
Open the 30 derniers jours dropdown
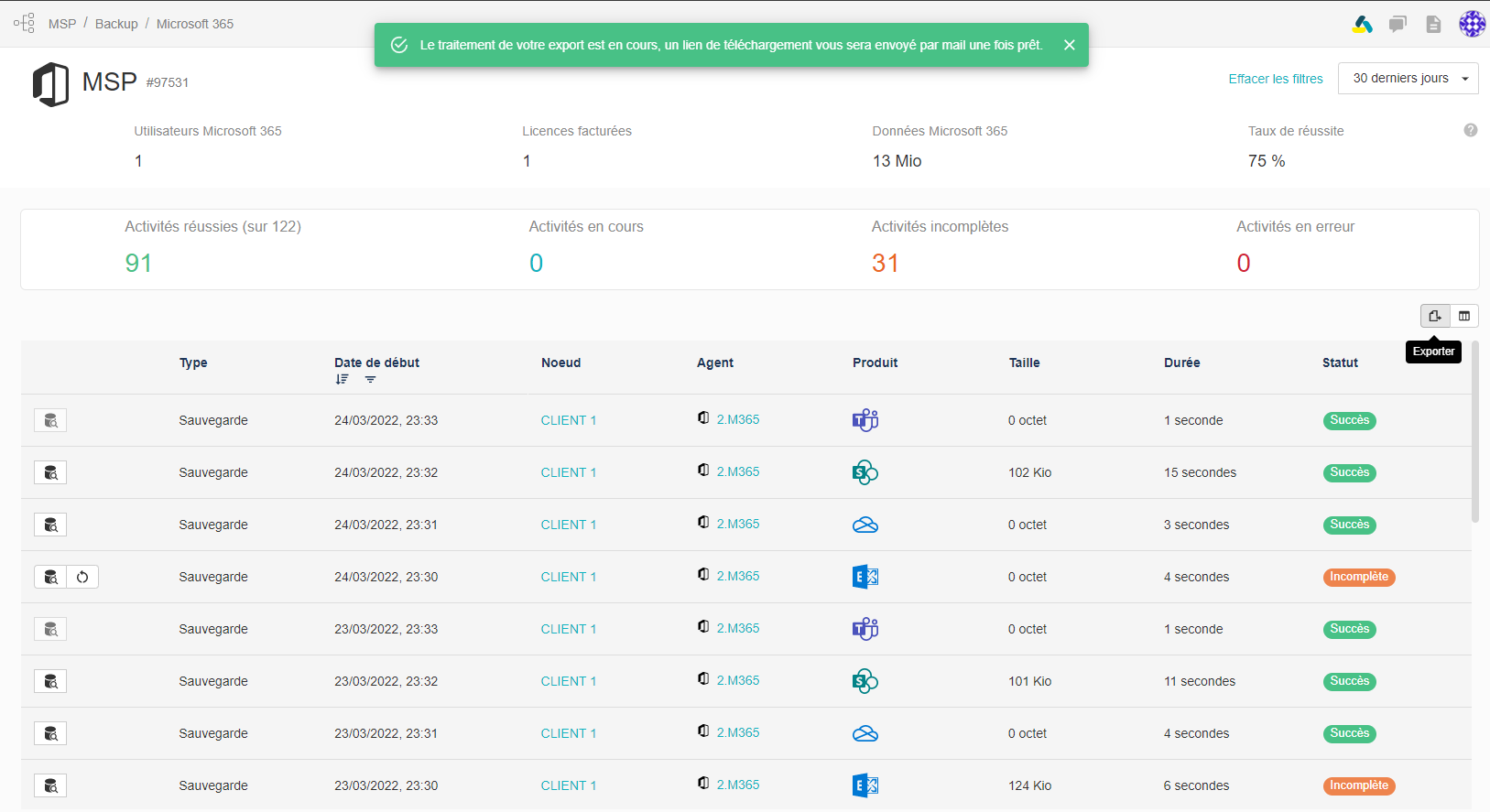[x=1408, y=79]
